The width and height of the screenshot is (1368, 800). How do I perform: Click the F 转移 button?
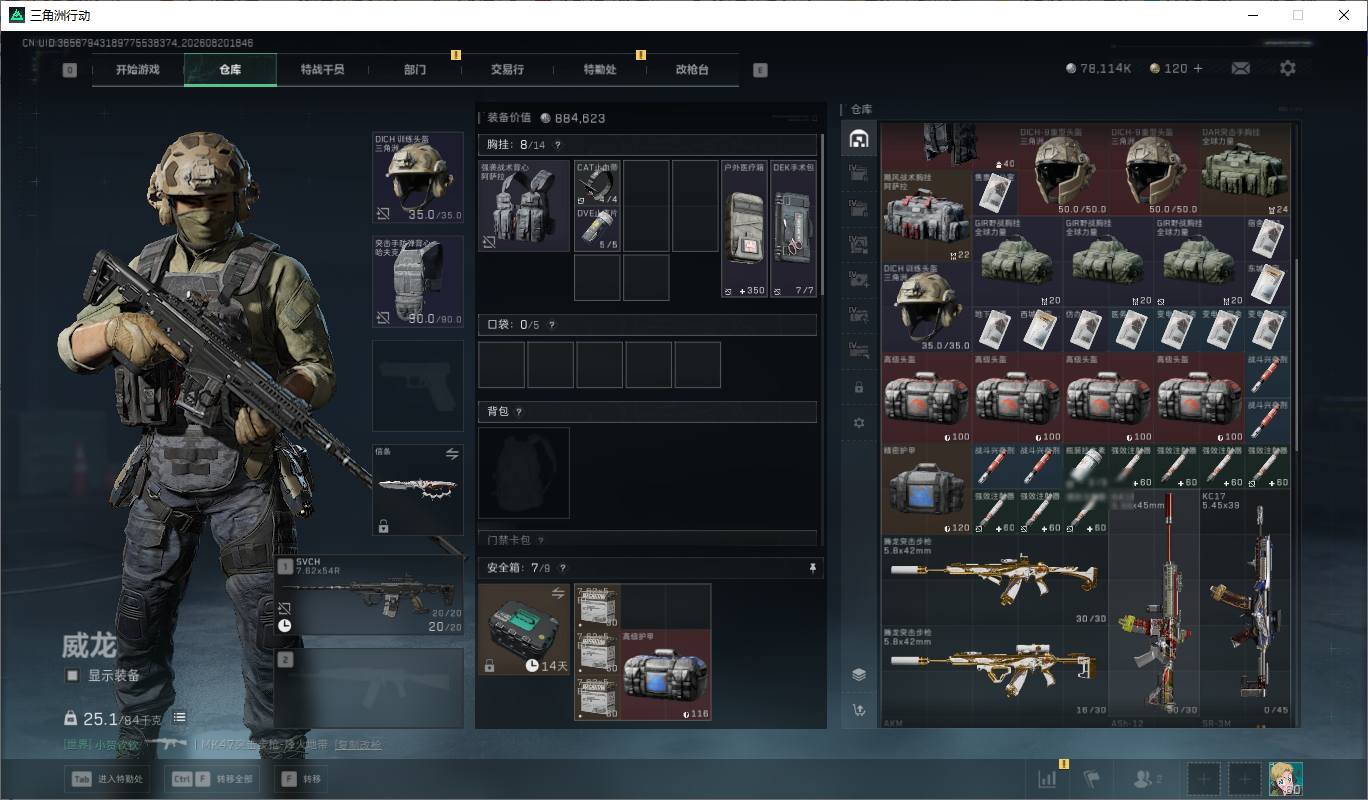point(301,779)
